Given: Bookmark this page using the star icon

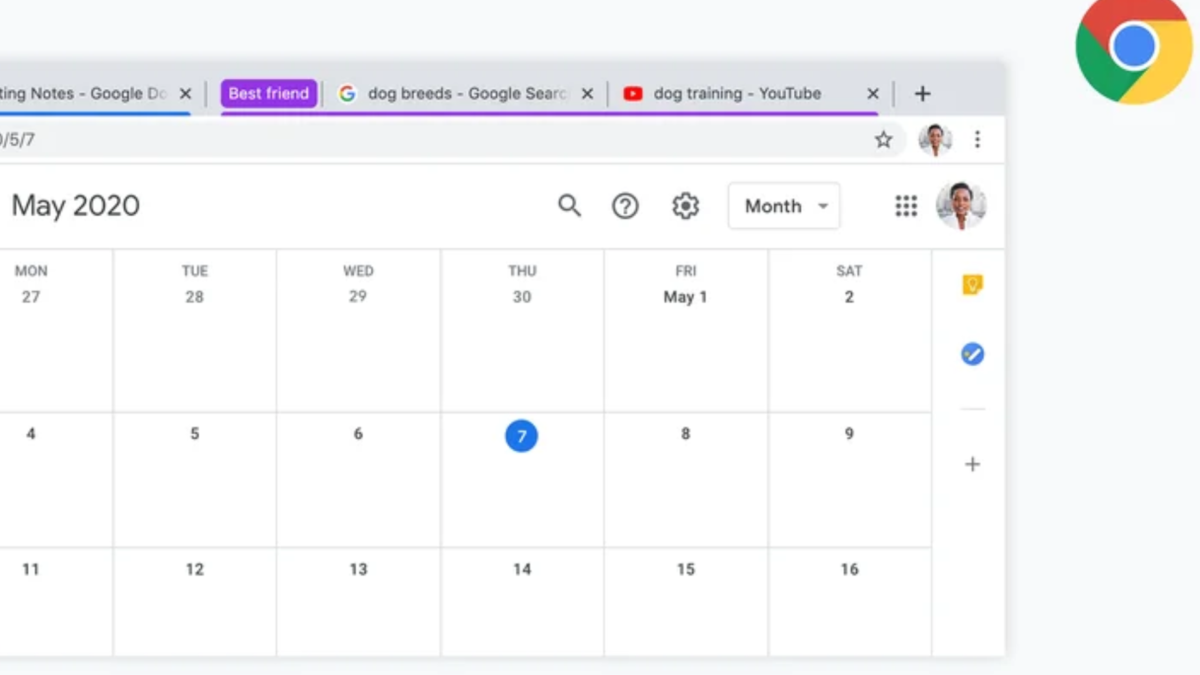Looking at the screenshot, I should (x=884, y=140).
